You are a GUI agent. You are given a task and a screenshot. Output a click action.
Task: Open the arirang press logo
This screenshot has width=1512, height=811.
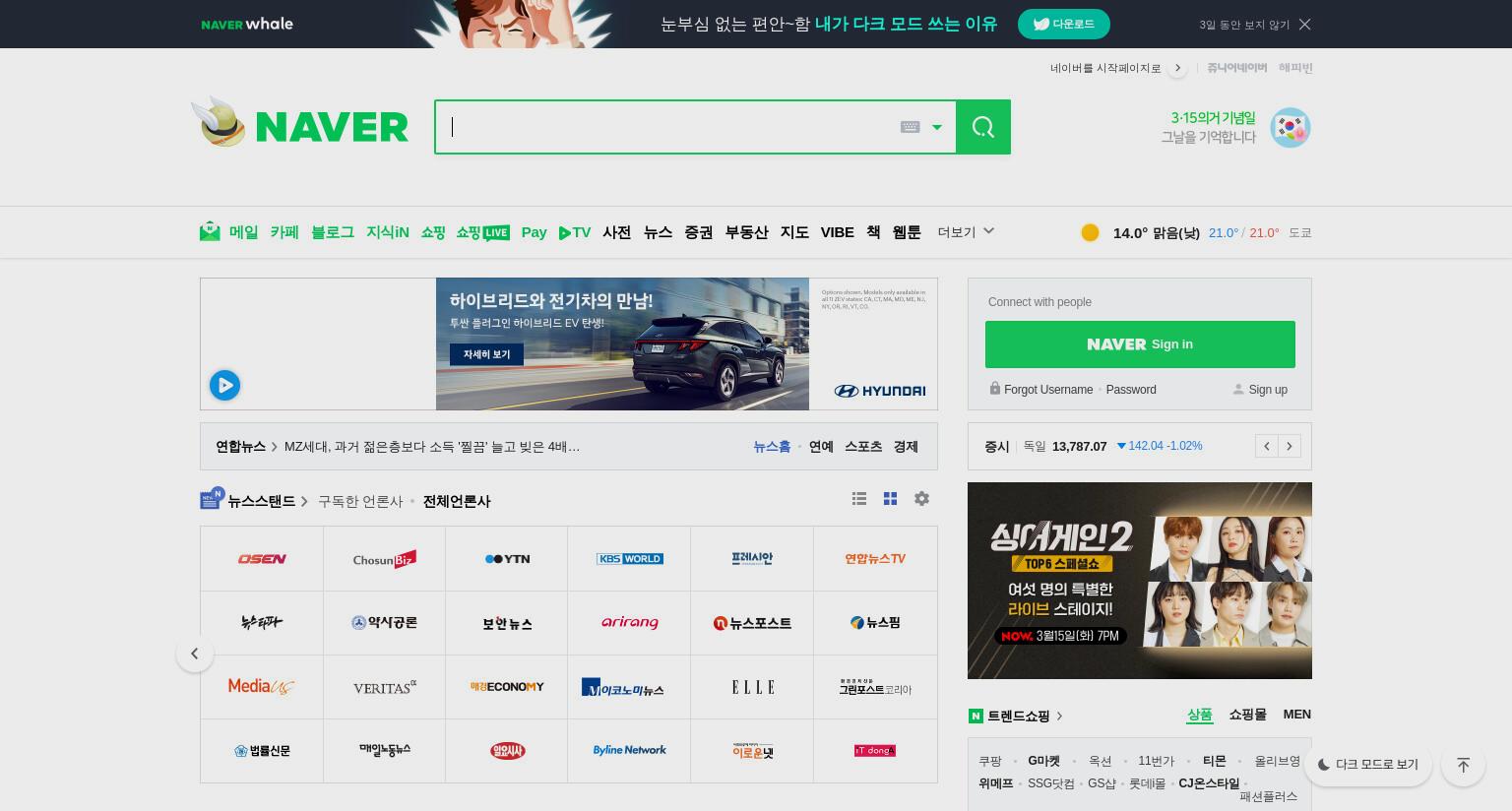click(x=630, y=623)
